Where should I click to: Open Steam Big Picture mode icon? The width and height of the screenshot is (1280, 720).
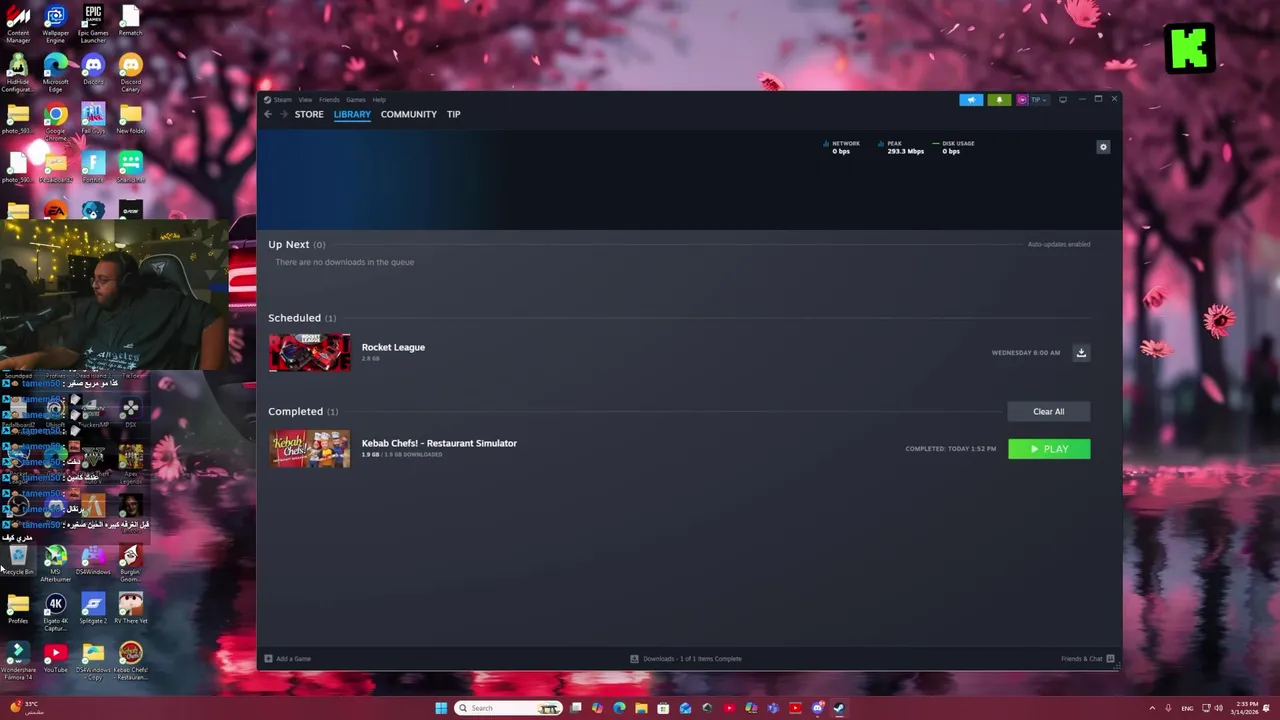click(1063, 100)
